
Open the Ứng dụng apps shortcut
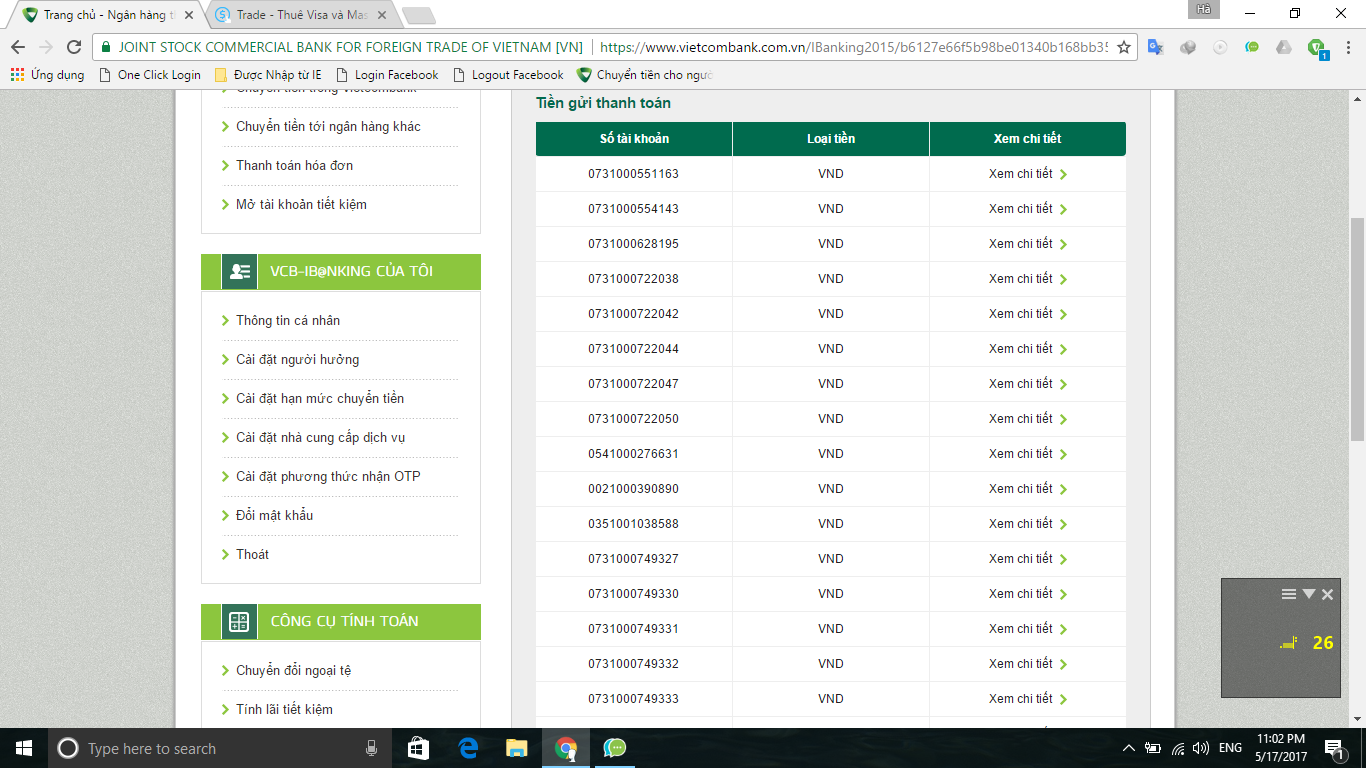(47, 75)
